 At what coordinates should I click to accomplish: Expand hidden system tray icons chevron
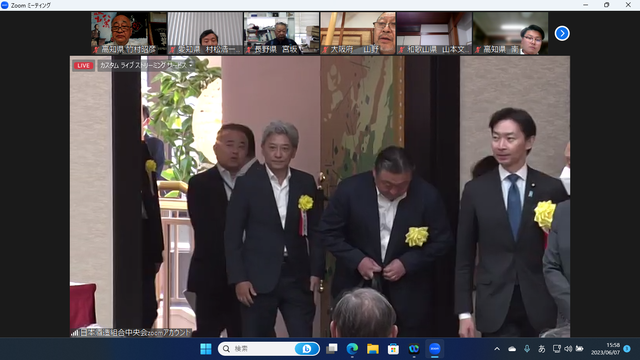coord(497,349)
